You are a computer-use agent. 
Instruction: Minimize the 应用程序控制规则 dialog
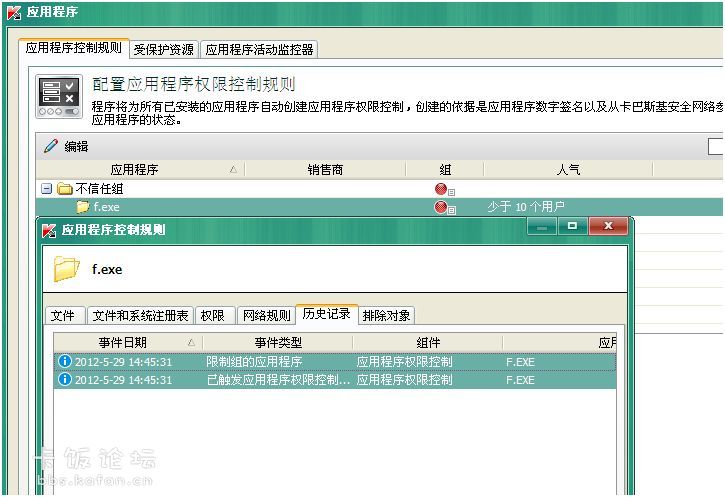click(x=541, y=227)
